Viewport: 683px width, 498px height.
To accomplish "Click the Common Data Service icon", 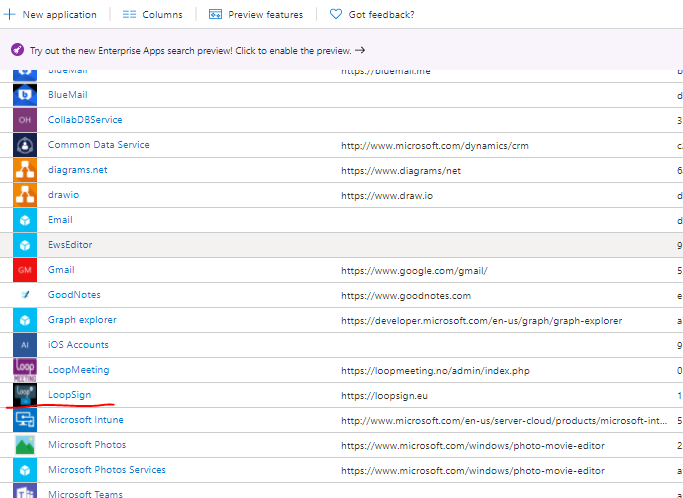I will pos(25,145).
